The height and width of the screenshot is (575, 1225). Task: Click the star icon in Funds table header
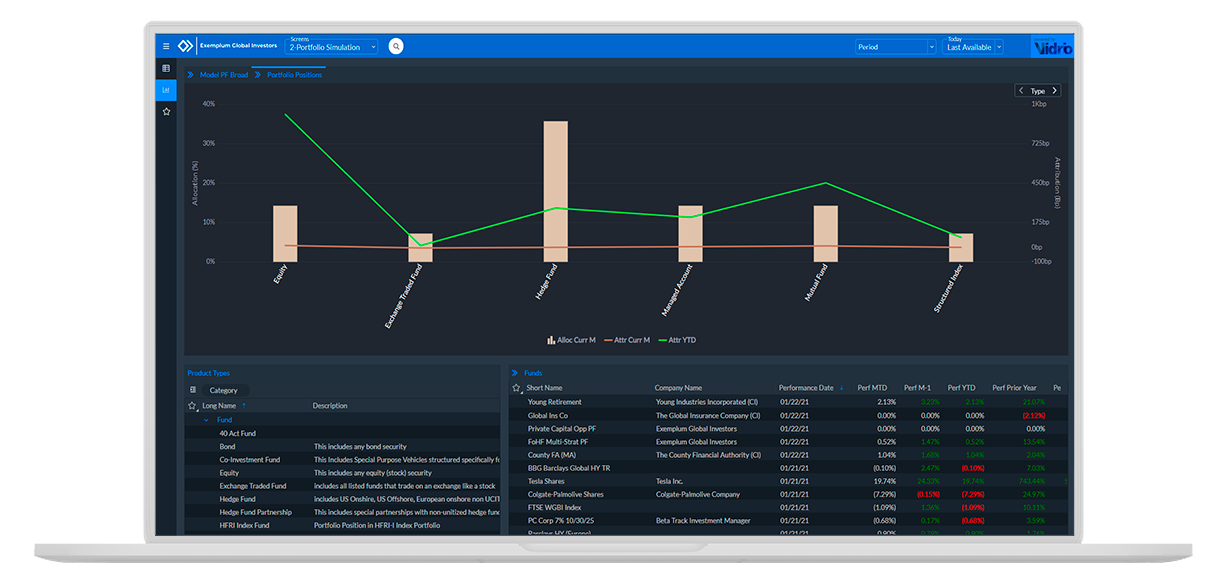pos(516,388)
